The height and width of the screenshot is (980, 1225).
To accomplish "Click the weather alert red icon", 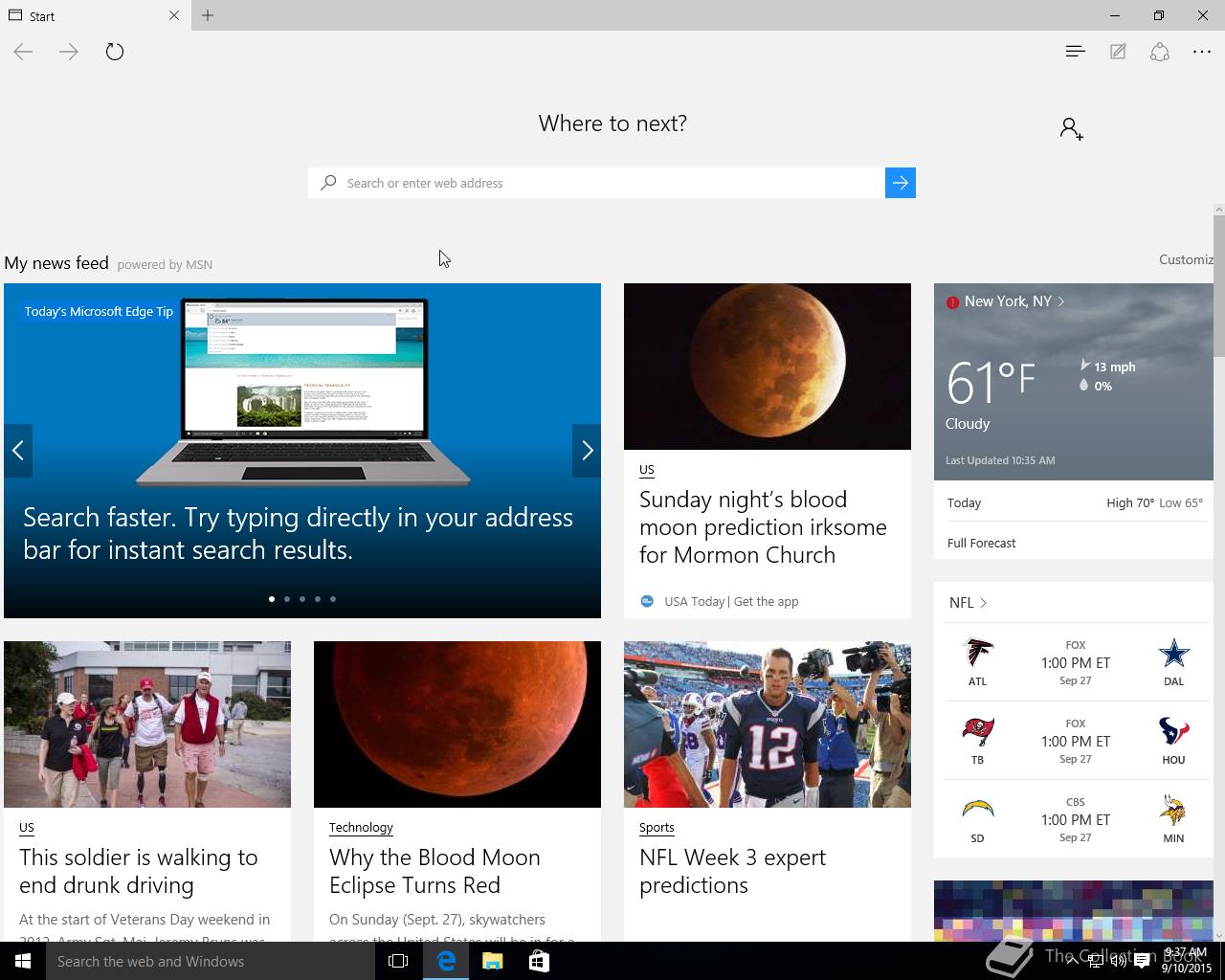I will pos(952,302).
